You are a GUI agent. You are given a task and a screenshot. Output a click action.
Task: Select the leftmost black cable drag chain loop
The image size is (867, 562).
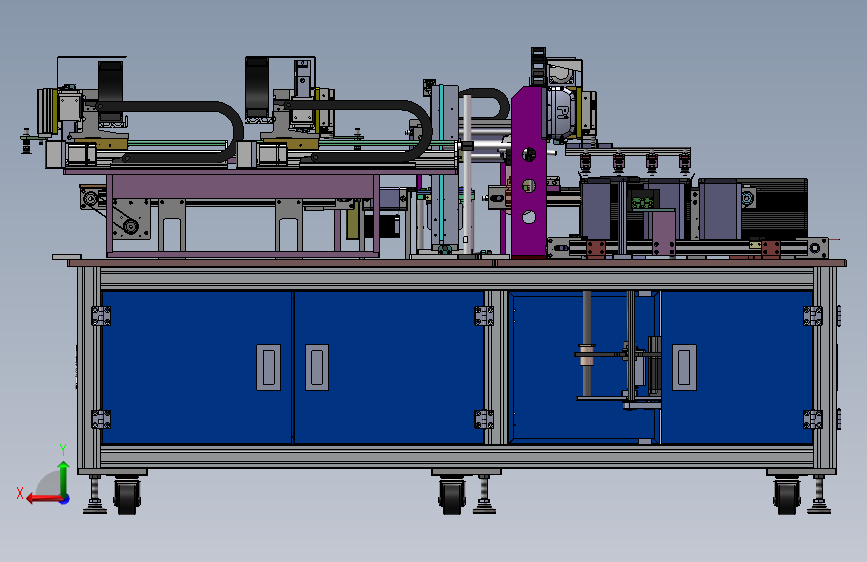(x=170, y=132)
